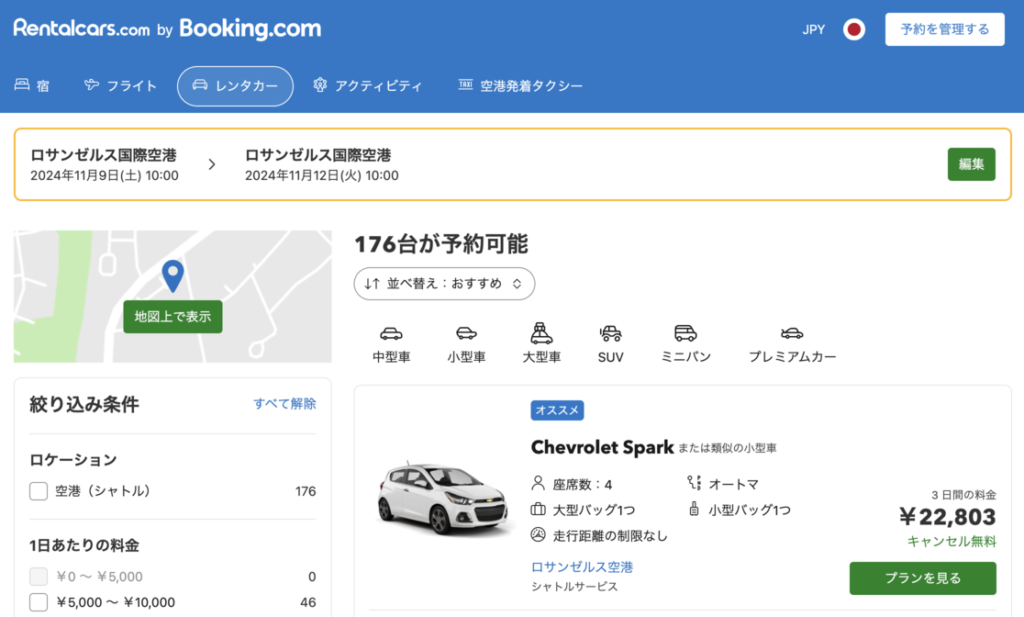Click the blue map pin marker
The image size is (1024, 617).
[173, 275]
